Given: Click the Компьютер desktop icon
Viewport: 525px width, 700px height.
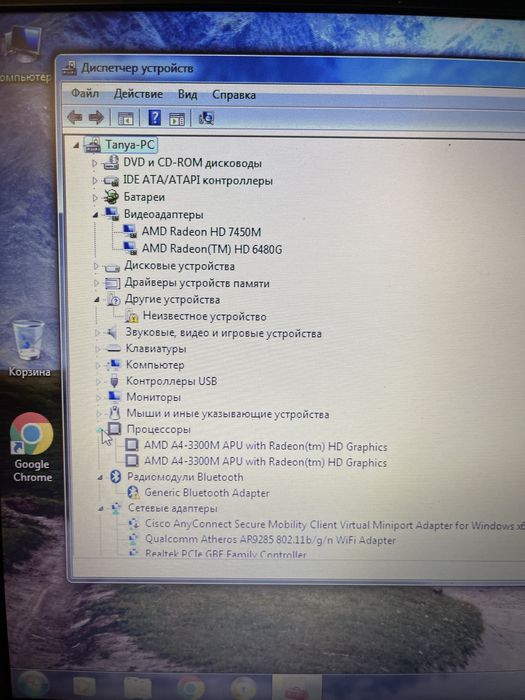Looking at the screenshot, I should pyautogui.click(x=23, y=54).
